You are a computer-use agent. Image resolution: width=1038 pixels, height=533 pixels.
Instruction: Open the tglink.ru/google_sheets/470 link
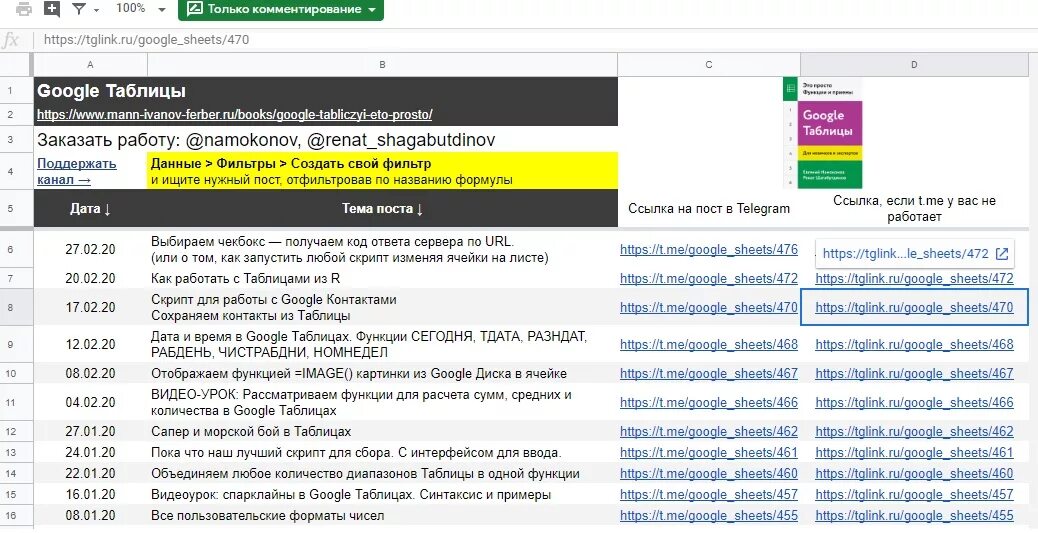coord(914,307)
